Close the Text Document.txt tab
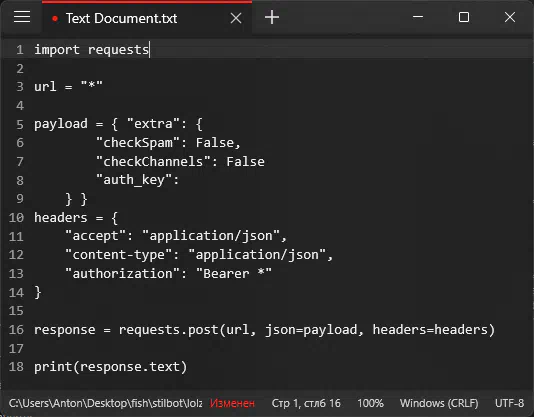The height and width of the screenshot is (417, 534). click(x=236, y=18)
